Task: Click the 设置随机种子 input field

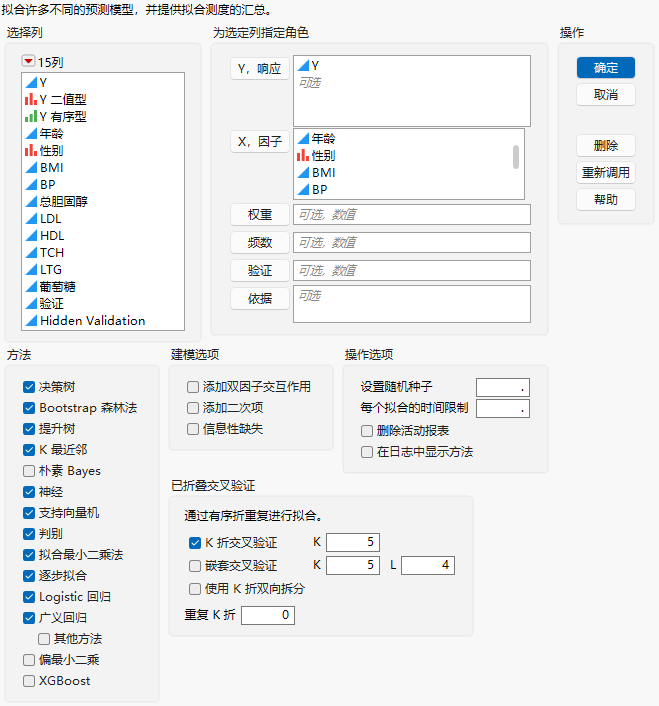Action: click(x=503, y=388)
